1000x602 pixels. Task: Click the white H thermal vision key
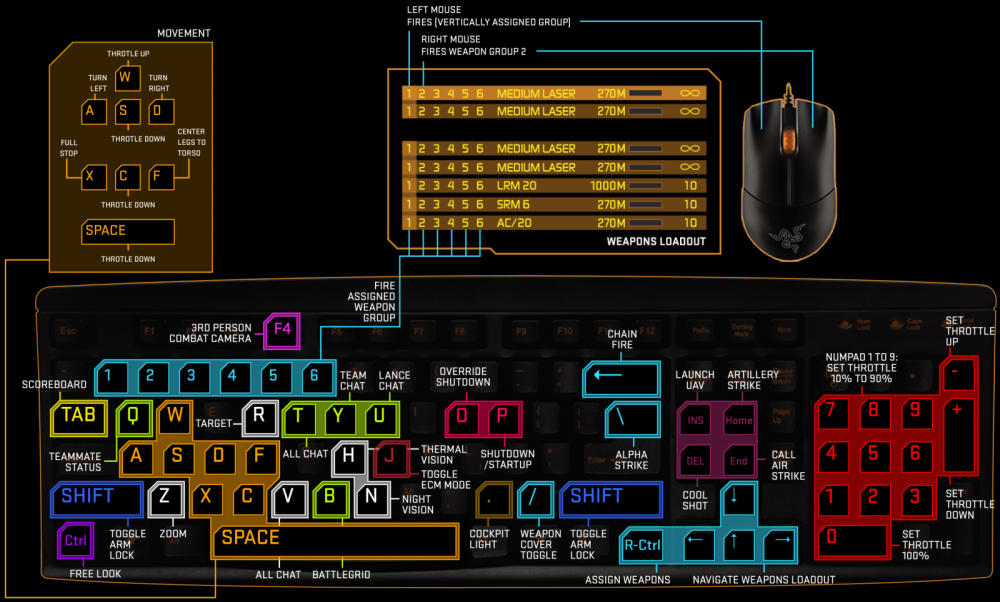pyautogui.click(x=349, y=458)
